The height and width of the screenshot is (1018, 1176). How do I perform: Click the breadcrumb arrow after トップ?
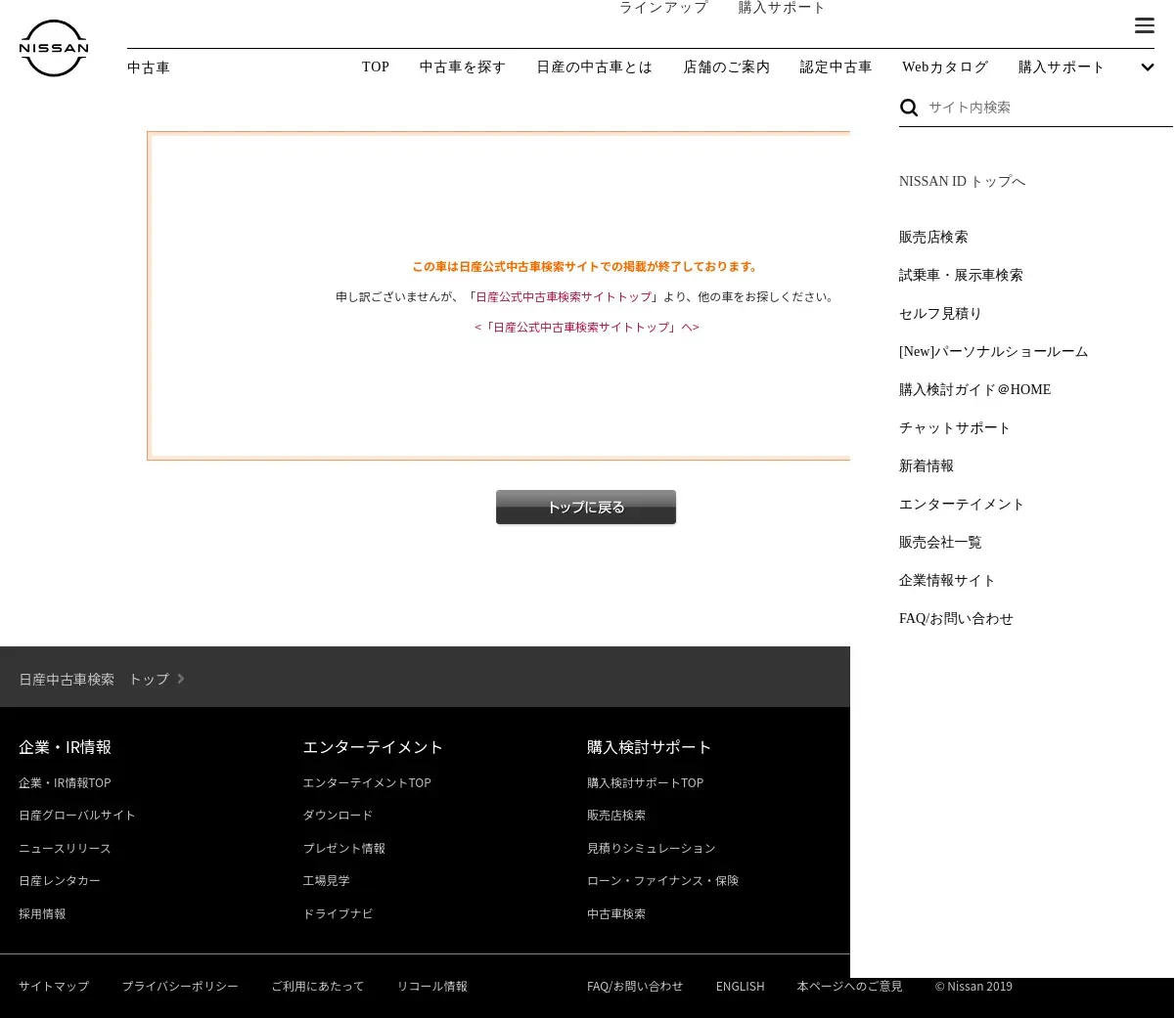point(181,679)
